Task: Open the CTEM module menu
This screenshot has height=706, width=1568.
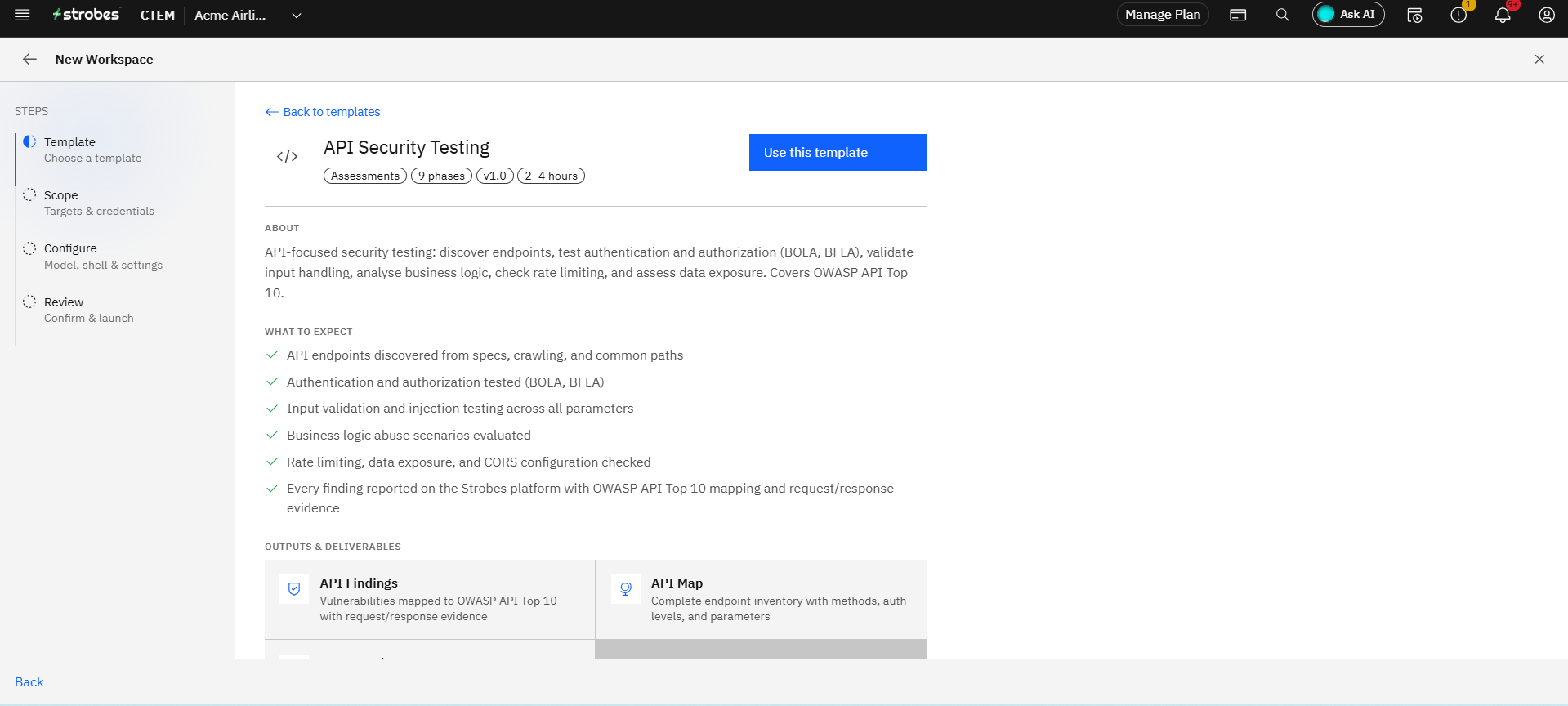Action: coord(158,15)
